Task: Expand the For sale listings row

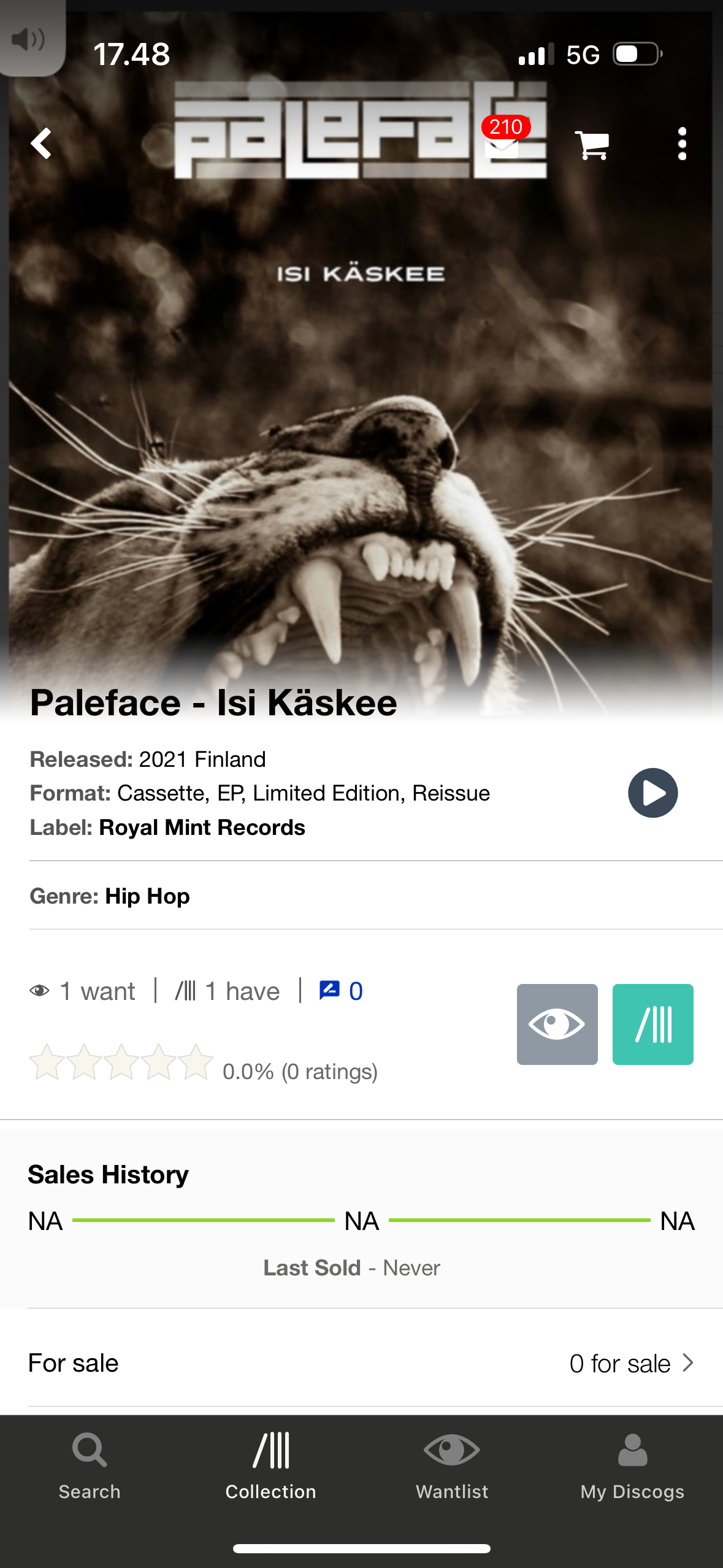Action: pos(361,1363)
